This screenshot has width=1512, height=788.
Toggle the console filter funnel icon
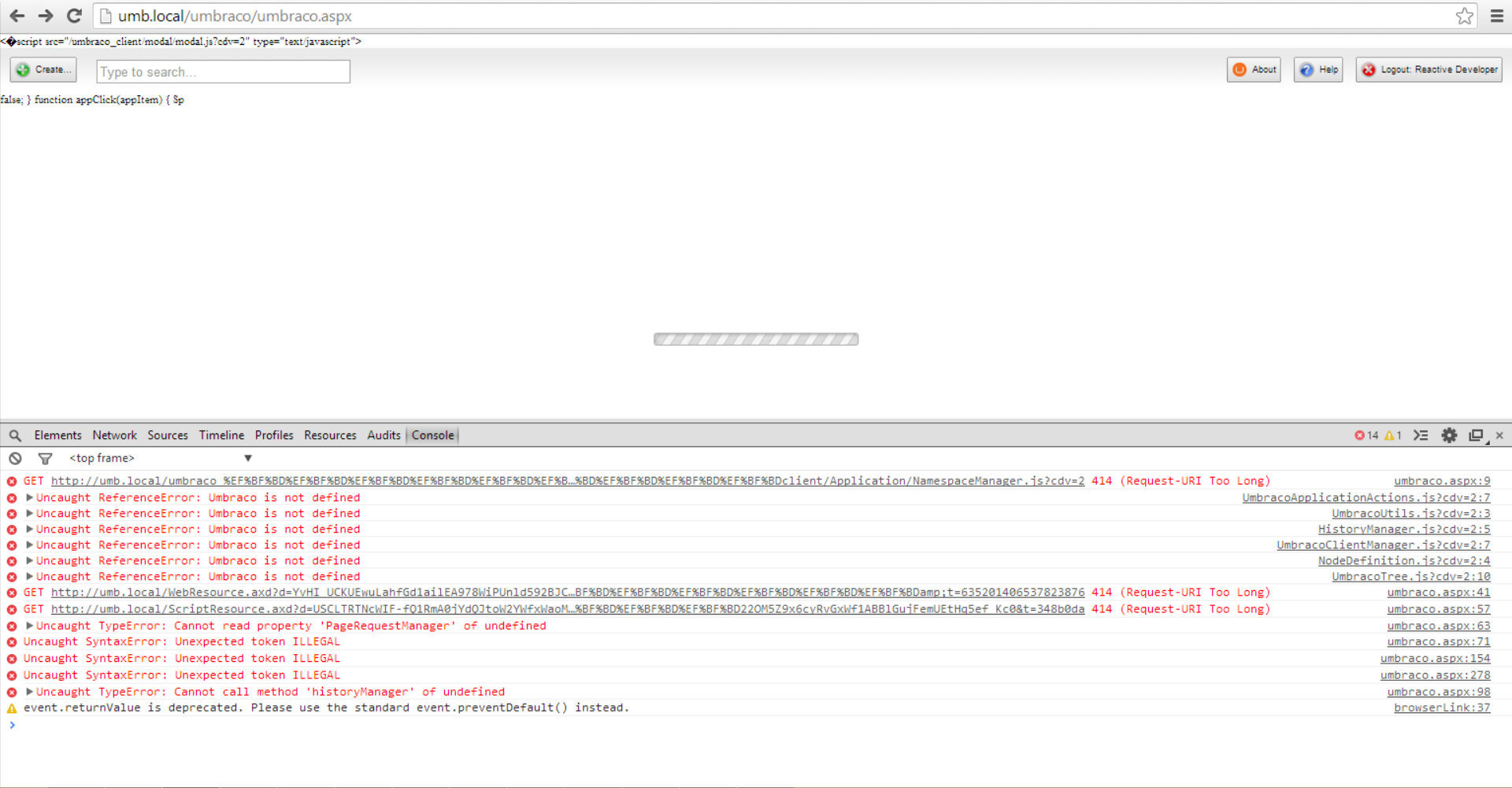[45, 458]
